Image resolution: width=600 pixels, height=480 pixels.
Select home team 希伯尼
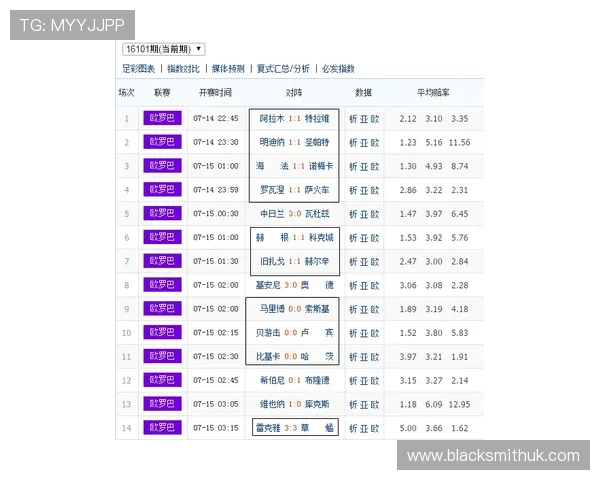click(x=272, y=380)
